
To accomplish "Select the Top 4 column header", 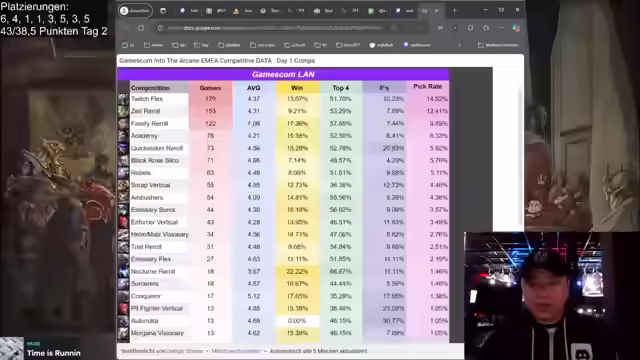I will [x=341, y=88].
